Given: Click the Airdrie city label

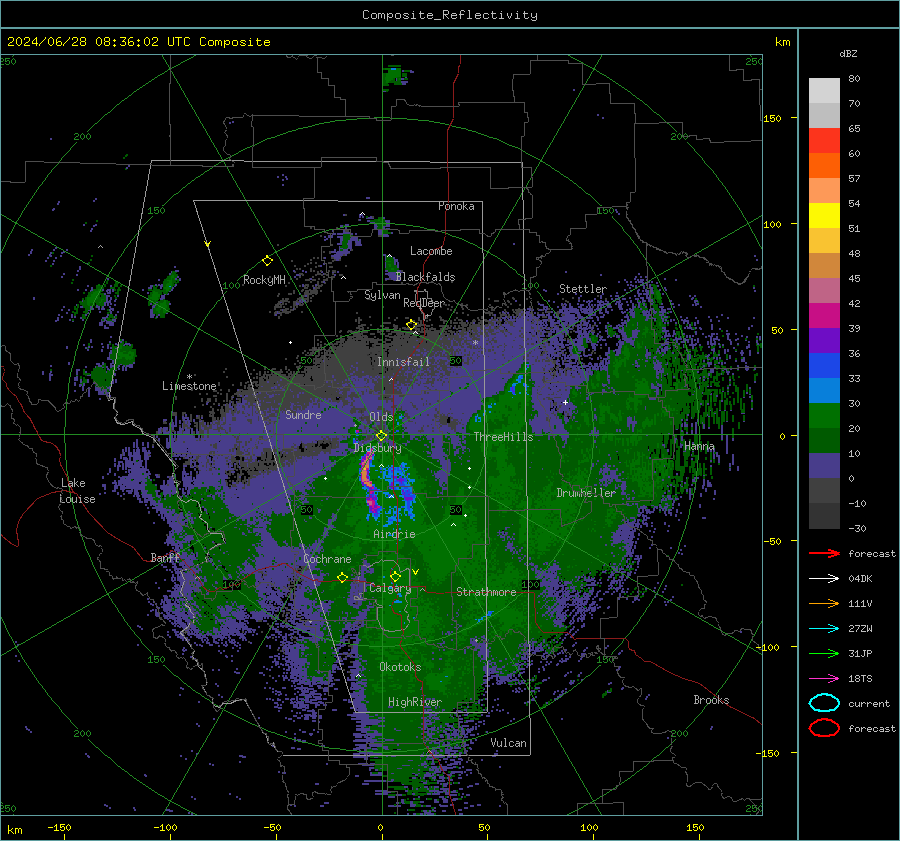Looking at the screenshot, I should click(394, 534).
